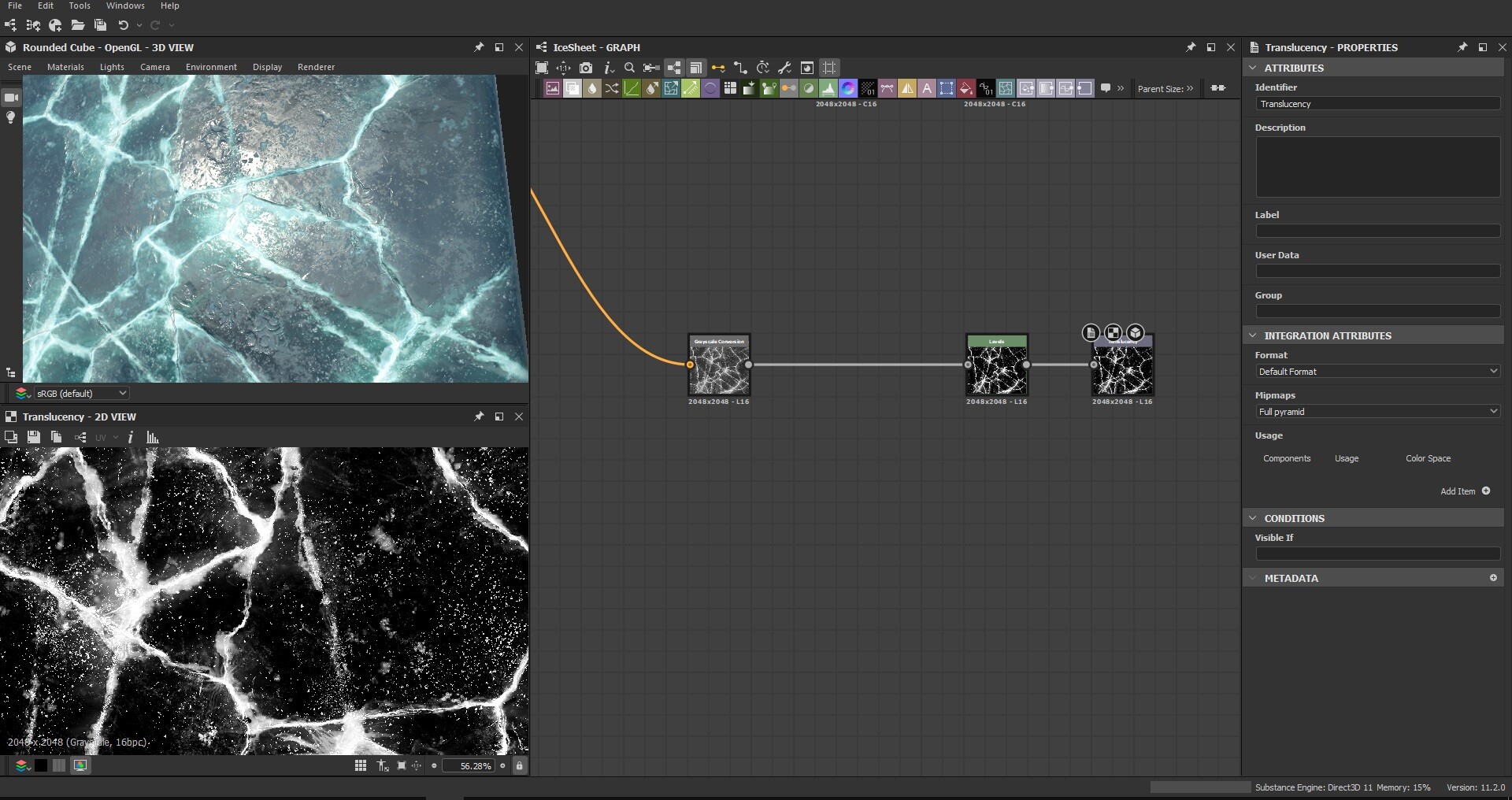Image resolution: width=1512 pixels, height=800 pixels.
Task: Click the light bulb icon in 3D view
Action: [11, 118]
